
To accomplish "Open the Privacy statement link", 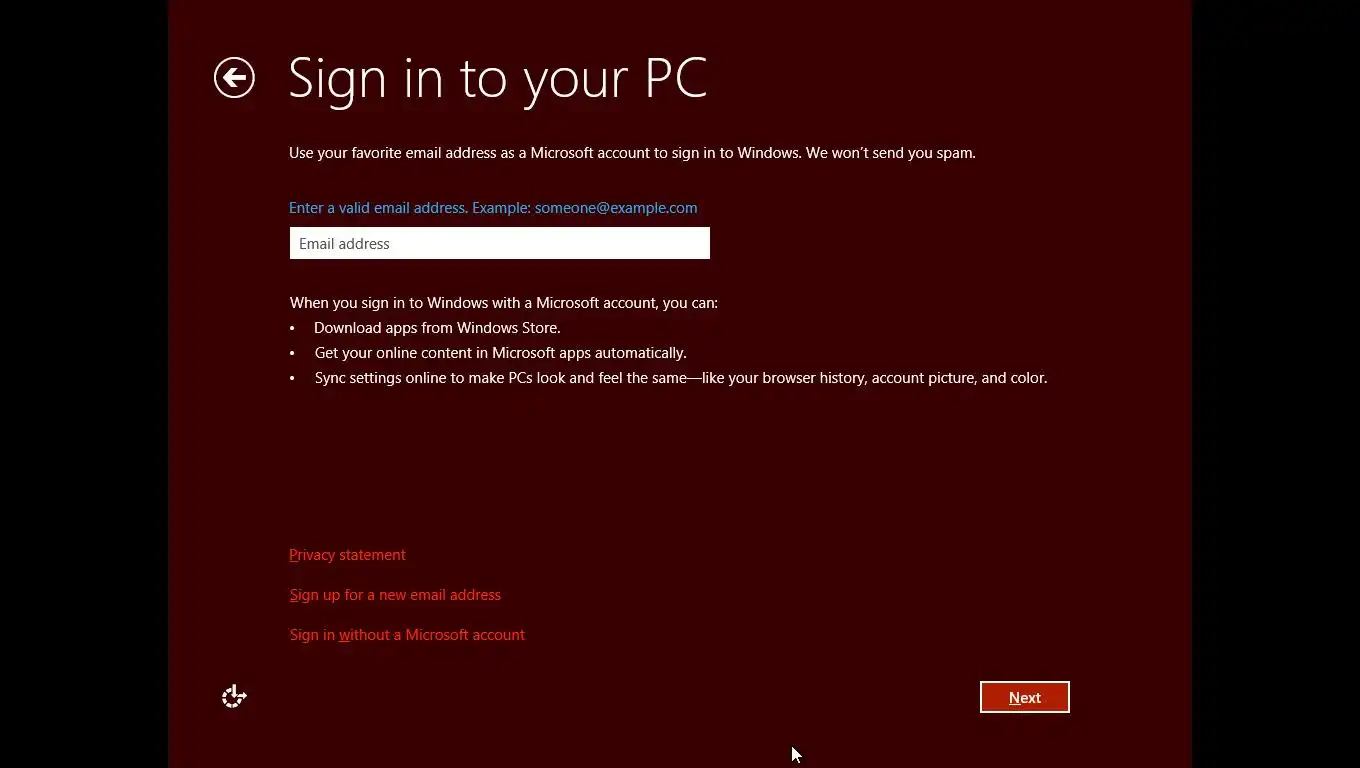I will tap(347, 555).
